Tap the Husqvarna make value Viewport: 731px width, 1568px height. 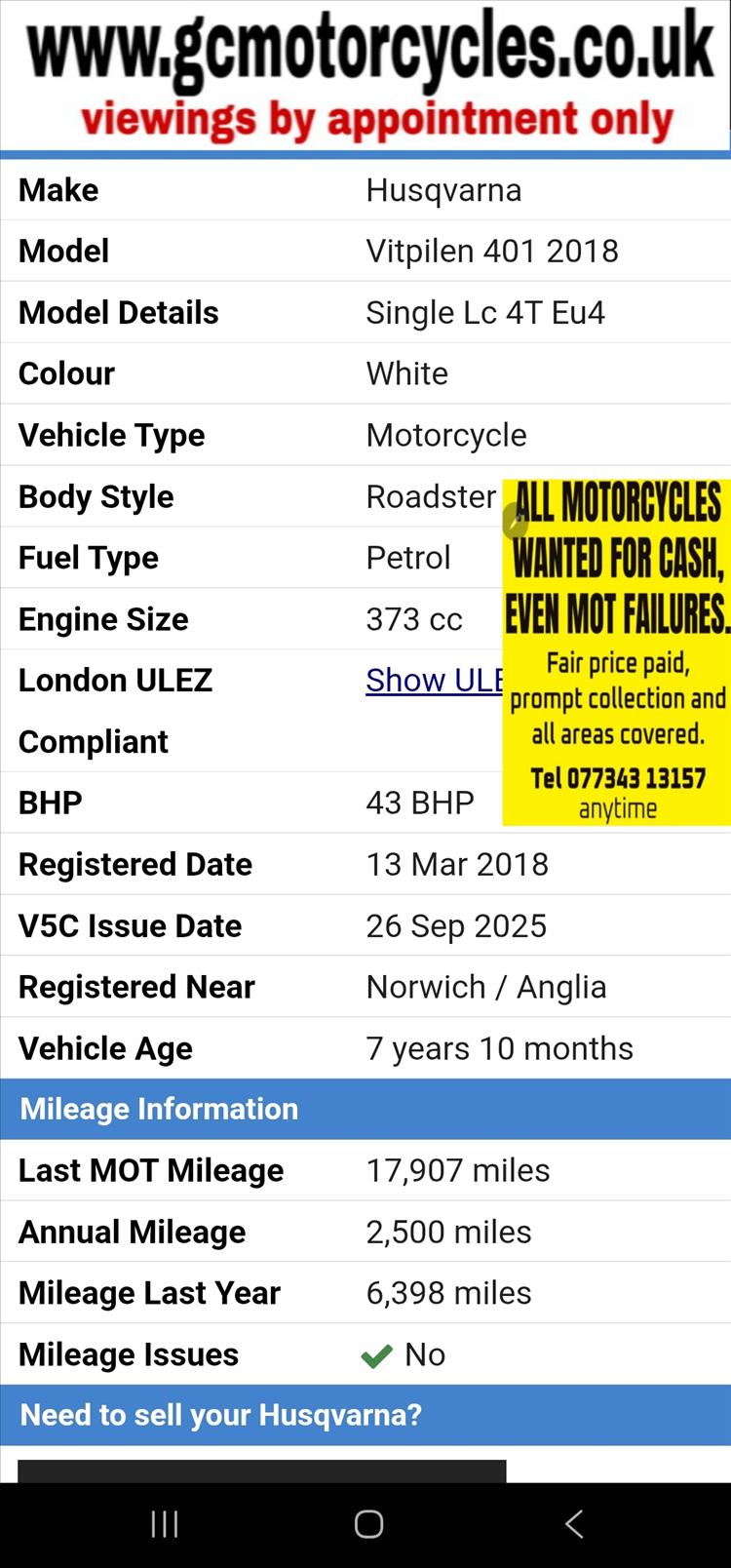[x=443, y=190]
